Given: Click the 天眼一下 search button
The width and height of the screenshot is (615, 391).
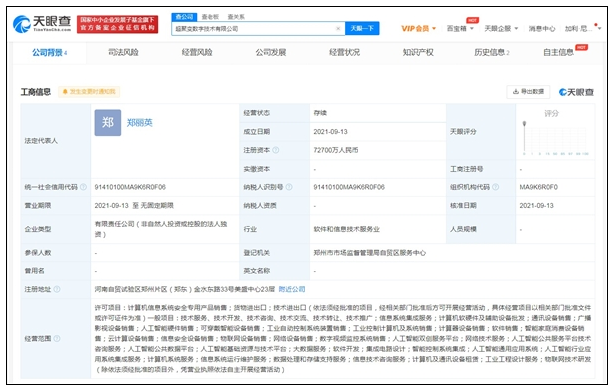Looking at the screenshot, I should pos(362,29).
